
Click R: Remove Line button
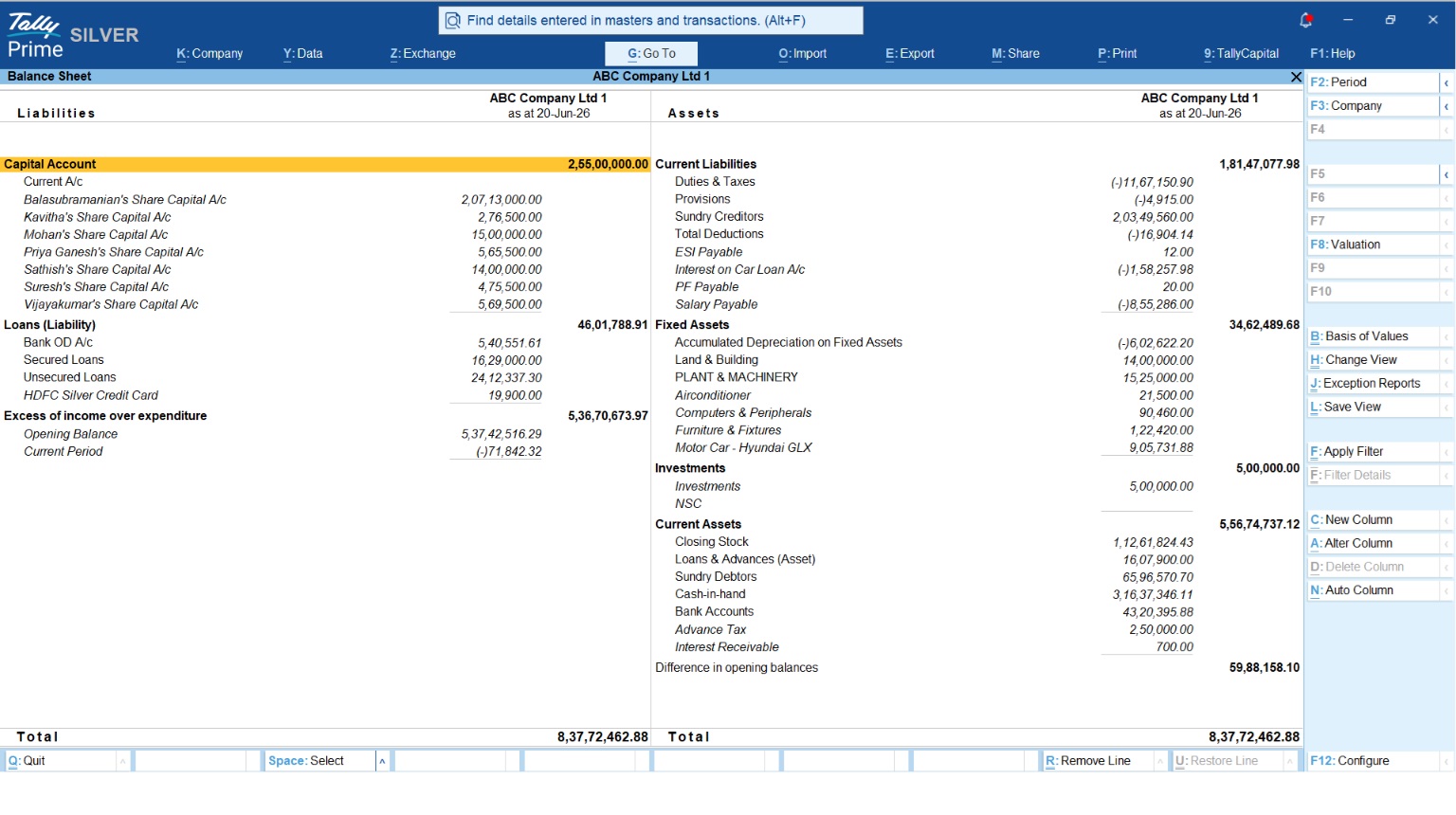tap(1098, 761)
